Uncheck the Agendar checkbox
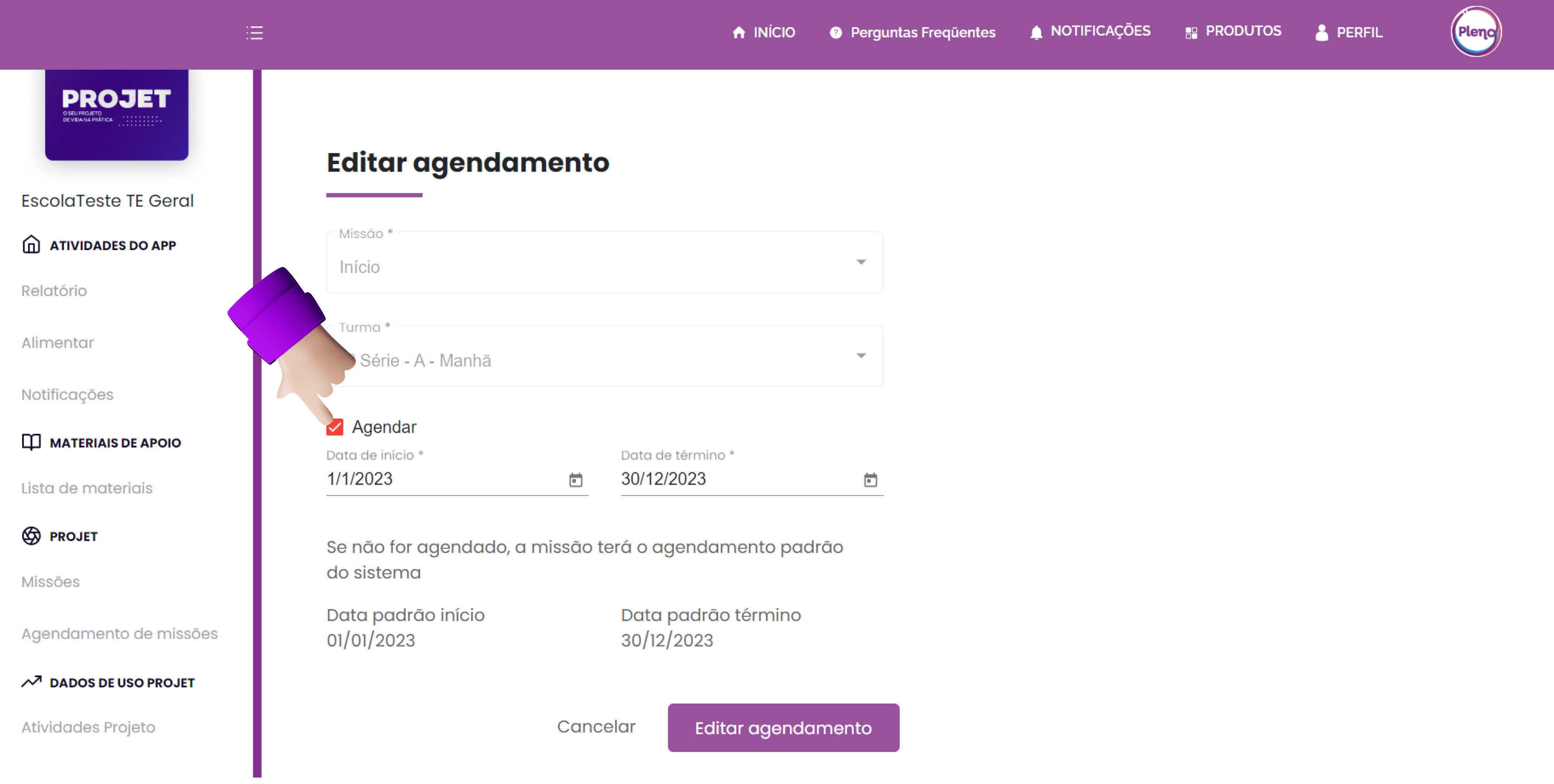 click(x=335, y=427)
